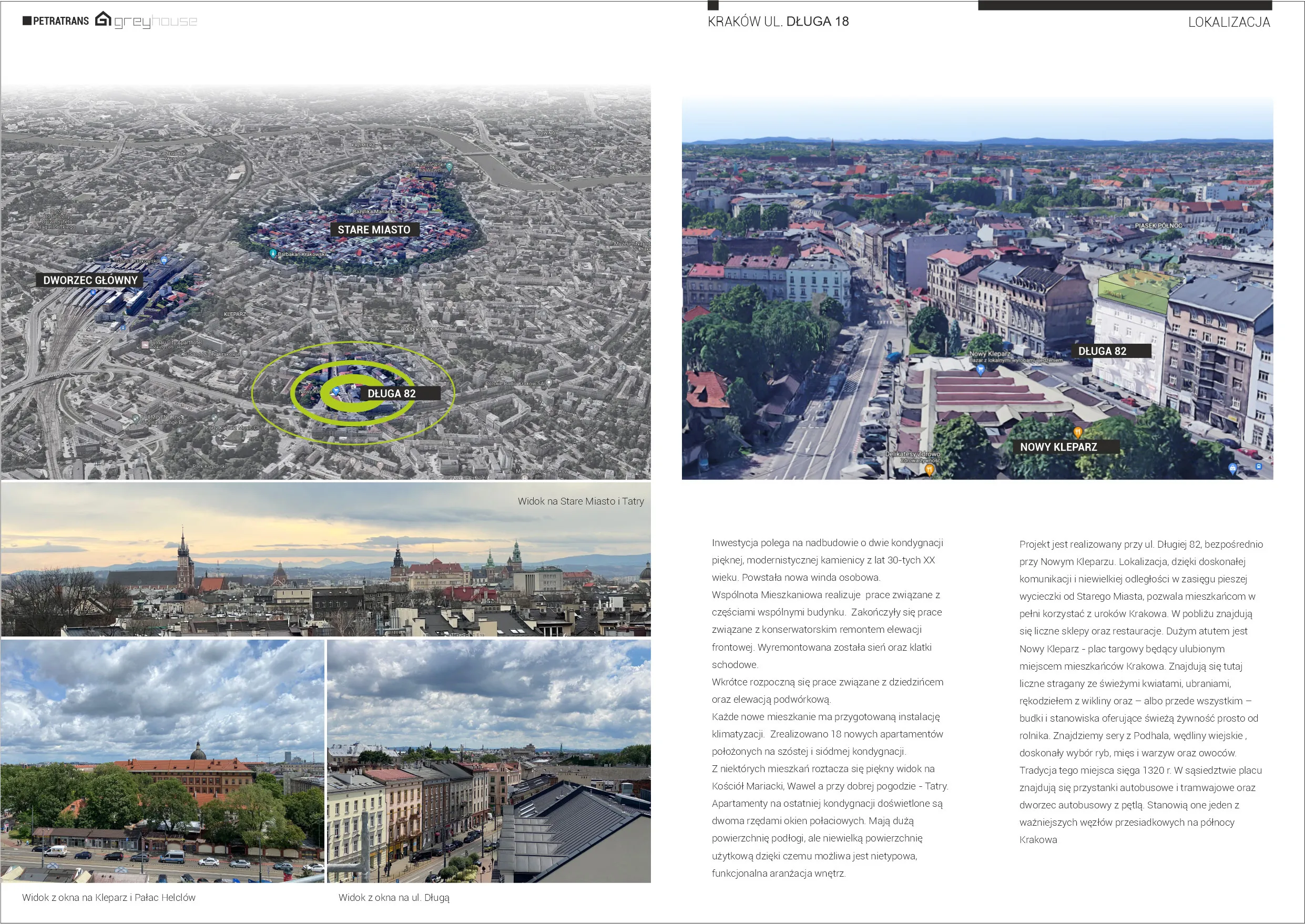Click the Kleparz and Pałac Helclów window photo
The width and height of the screenshot is (1305, 924).
(162, 761)
